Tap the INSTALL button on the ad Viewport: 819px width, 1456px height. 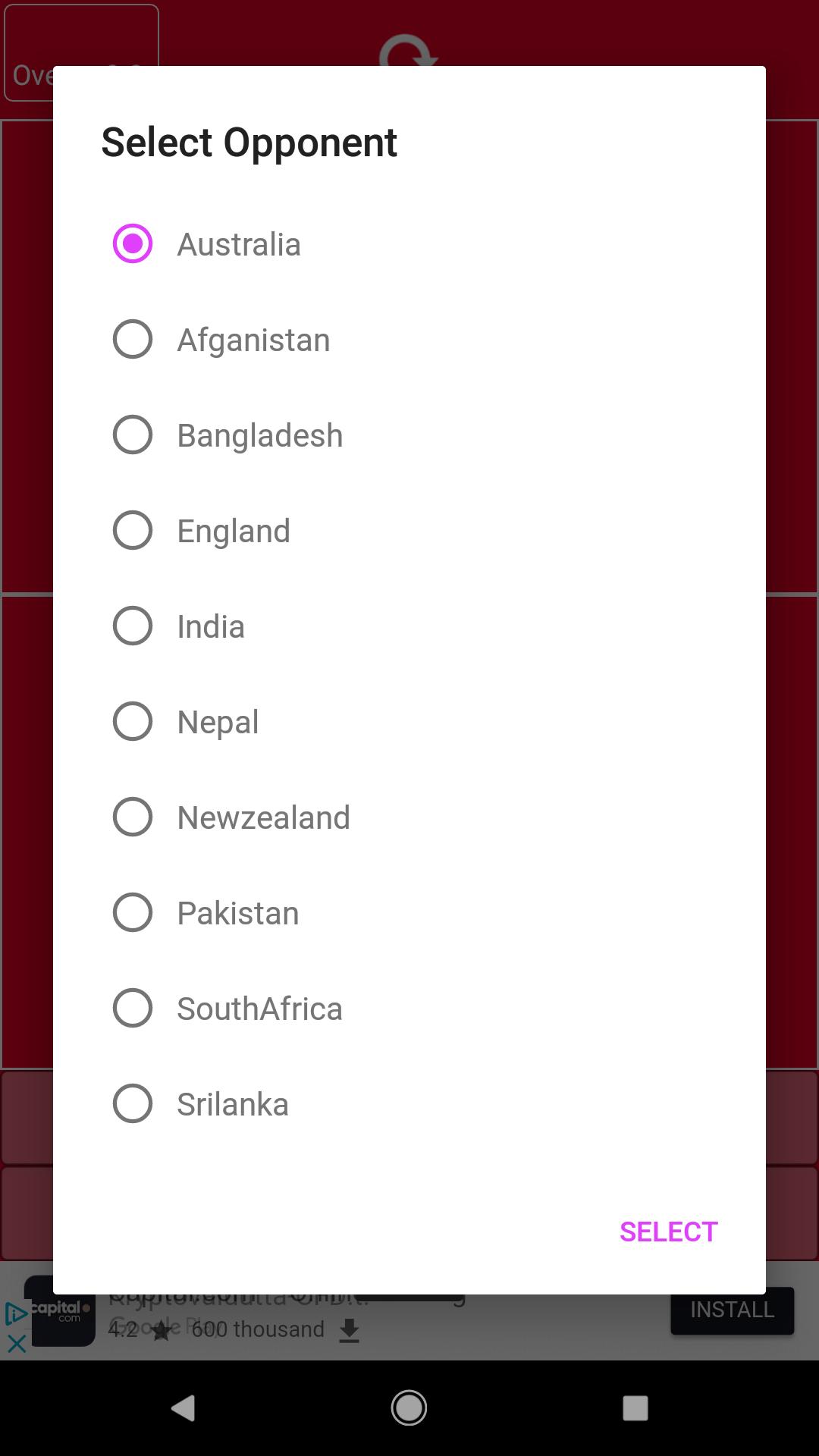[x=732, y=1310]
